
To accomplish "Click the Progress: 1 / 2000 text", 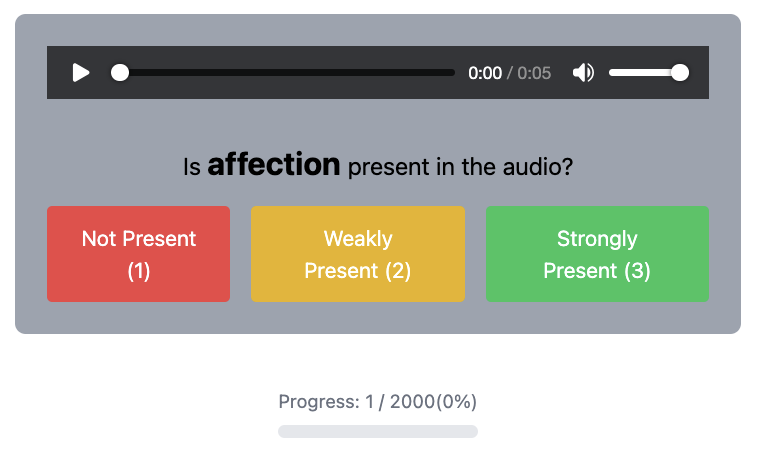I will [x=377, y=402].
